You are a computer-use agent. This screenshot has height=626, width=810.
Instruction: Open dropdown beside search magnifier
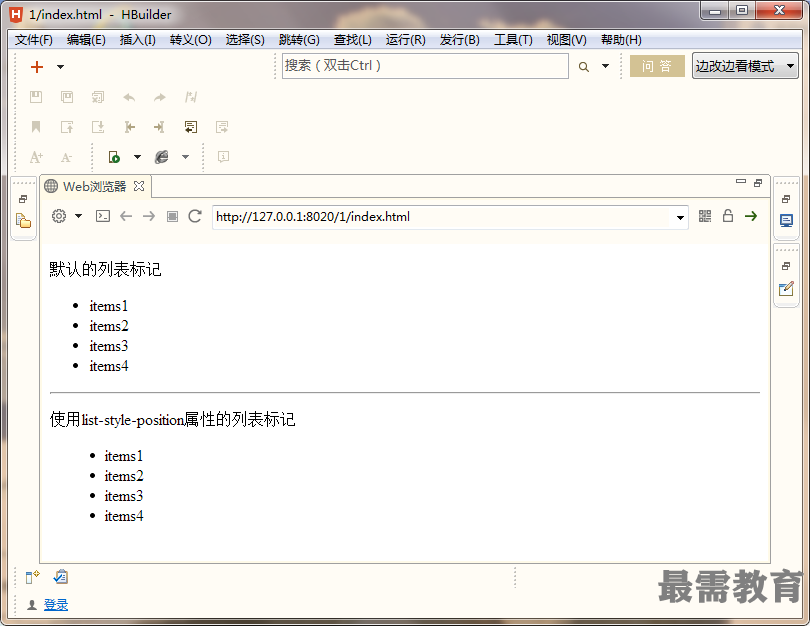coord(605,66)
